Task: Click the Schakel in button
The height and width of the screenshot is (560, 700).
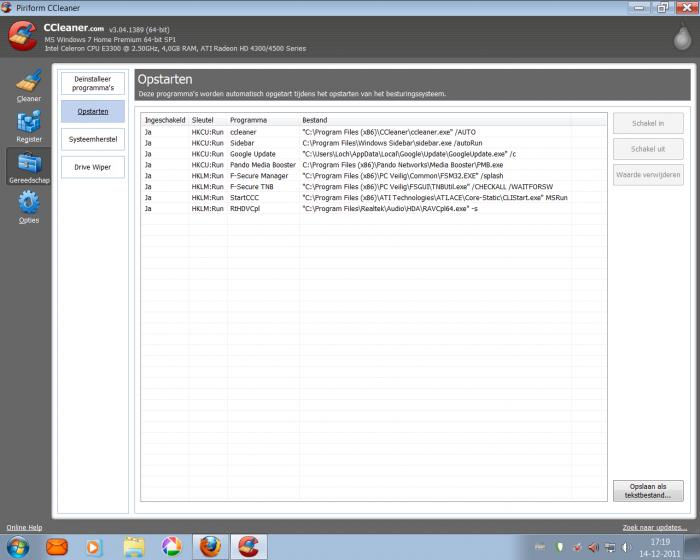Action: pyautogui.click(x=648, y=123)
